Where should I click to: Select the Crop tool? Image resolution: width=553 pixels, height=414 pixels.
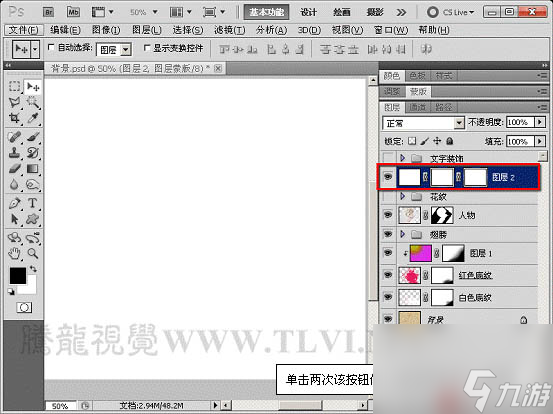point(14,118)
